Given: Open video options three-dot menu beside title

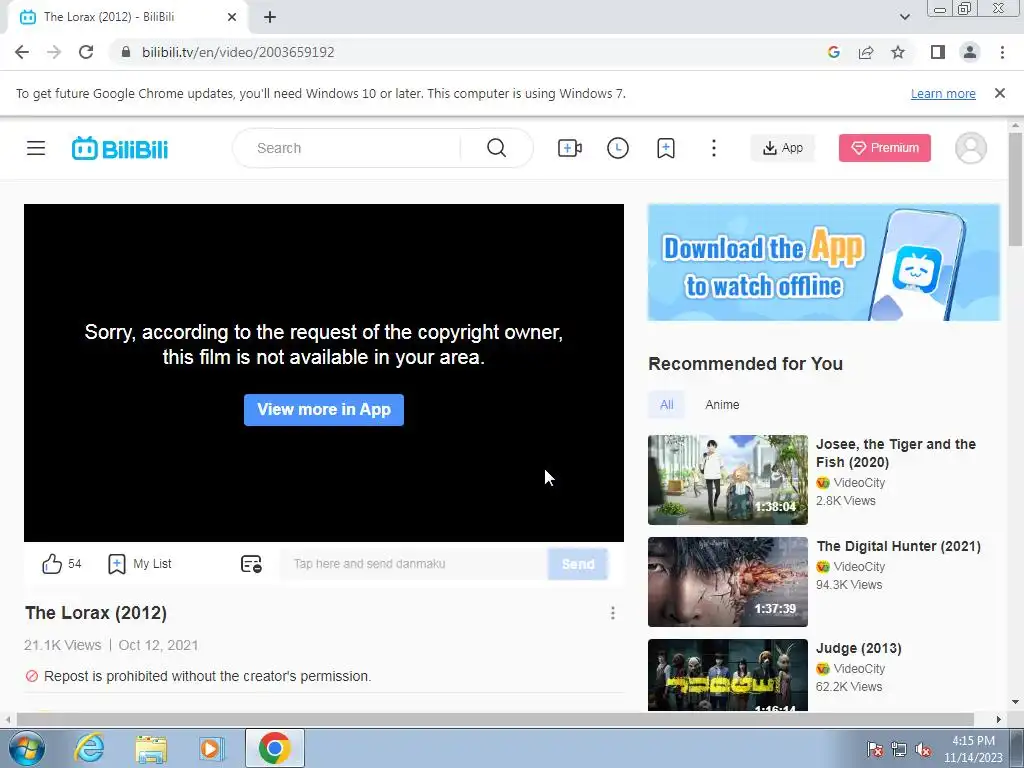Looking at the screenshot, I should click(613, 613).
